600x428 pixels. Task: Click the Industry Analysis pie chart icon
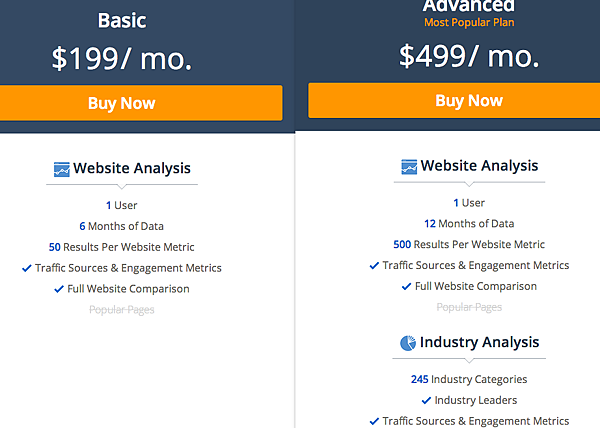click(x=408, y=343)
